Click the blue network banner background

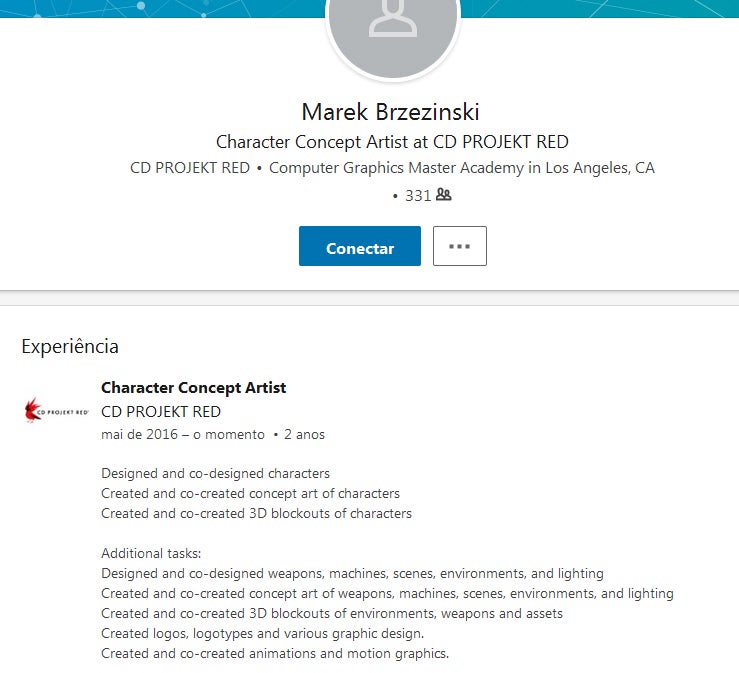(160, 8)
